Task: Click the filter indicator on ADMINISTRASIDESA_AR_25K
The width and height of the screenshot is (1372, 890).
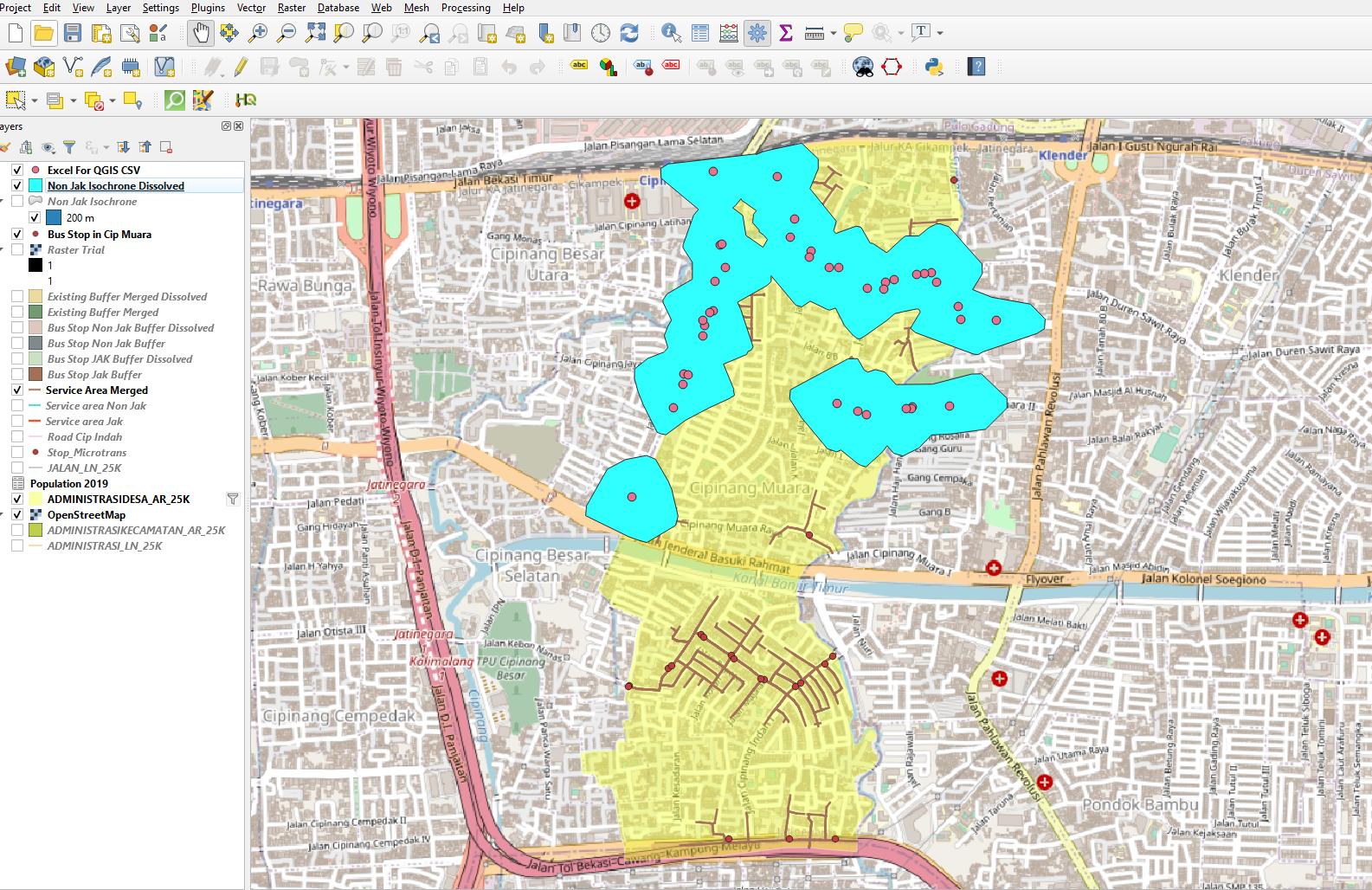Action: [232, 500]
